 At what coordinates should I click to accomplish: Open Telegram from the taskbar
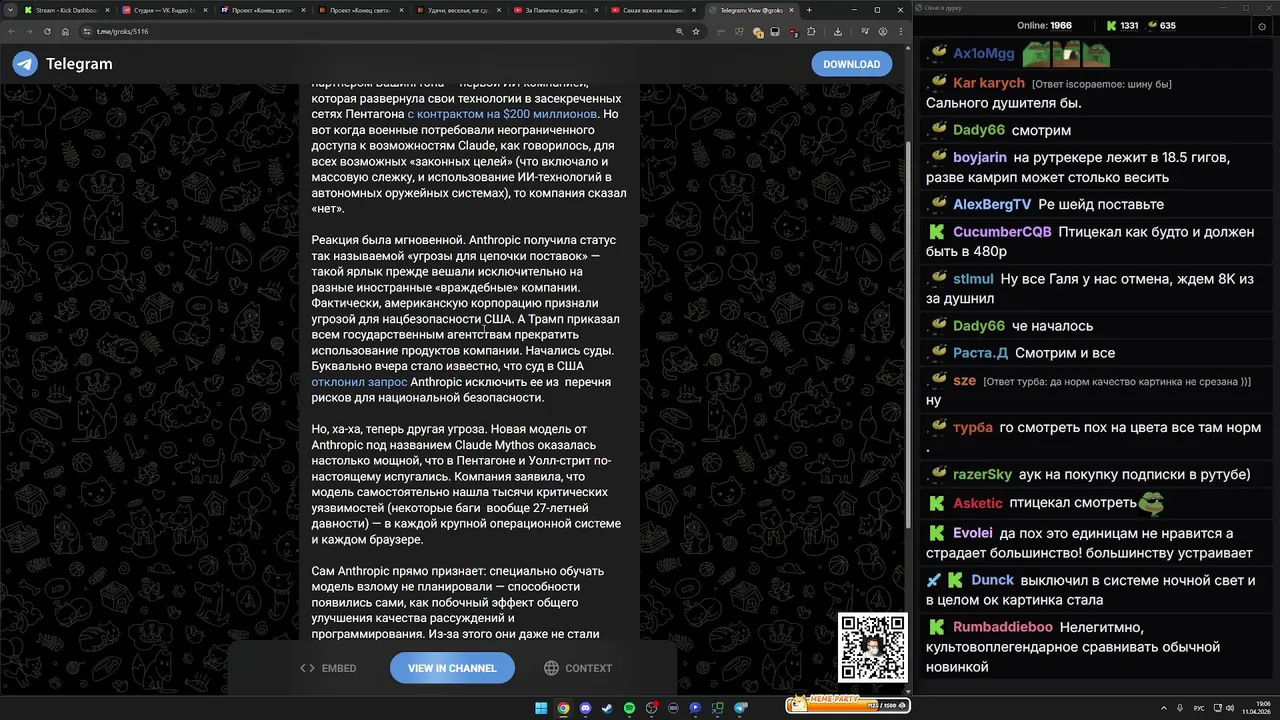tap(741, 708)
